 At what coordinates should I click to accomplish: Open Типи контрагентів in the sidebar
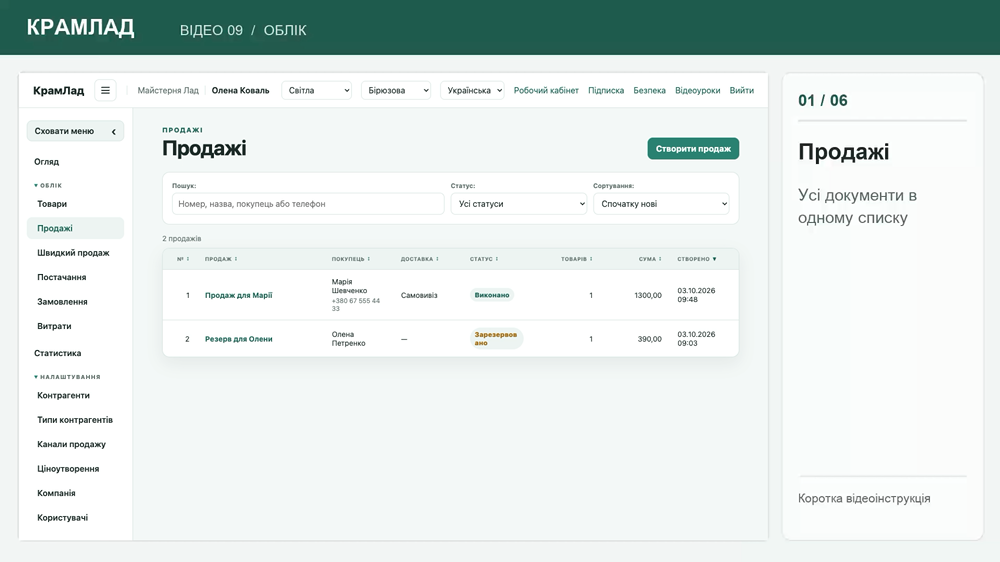coord(75,420)
